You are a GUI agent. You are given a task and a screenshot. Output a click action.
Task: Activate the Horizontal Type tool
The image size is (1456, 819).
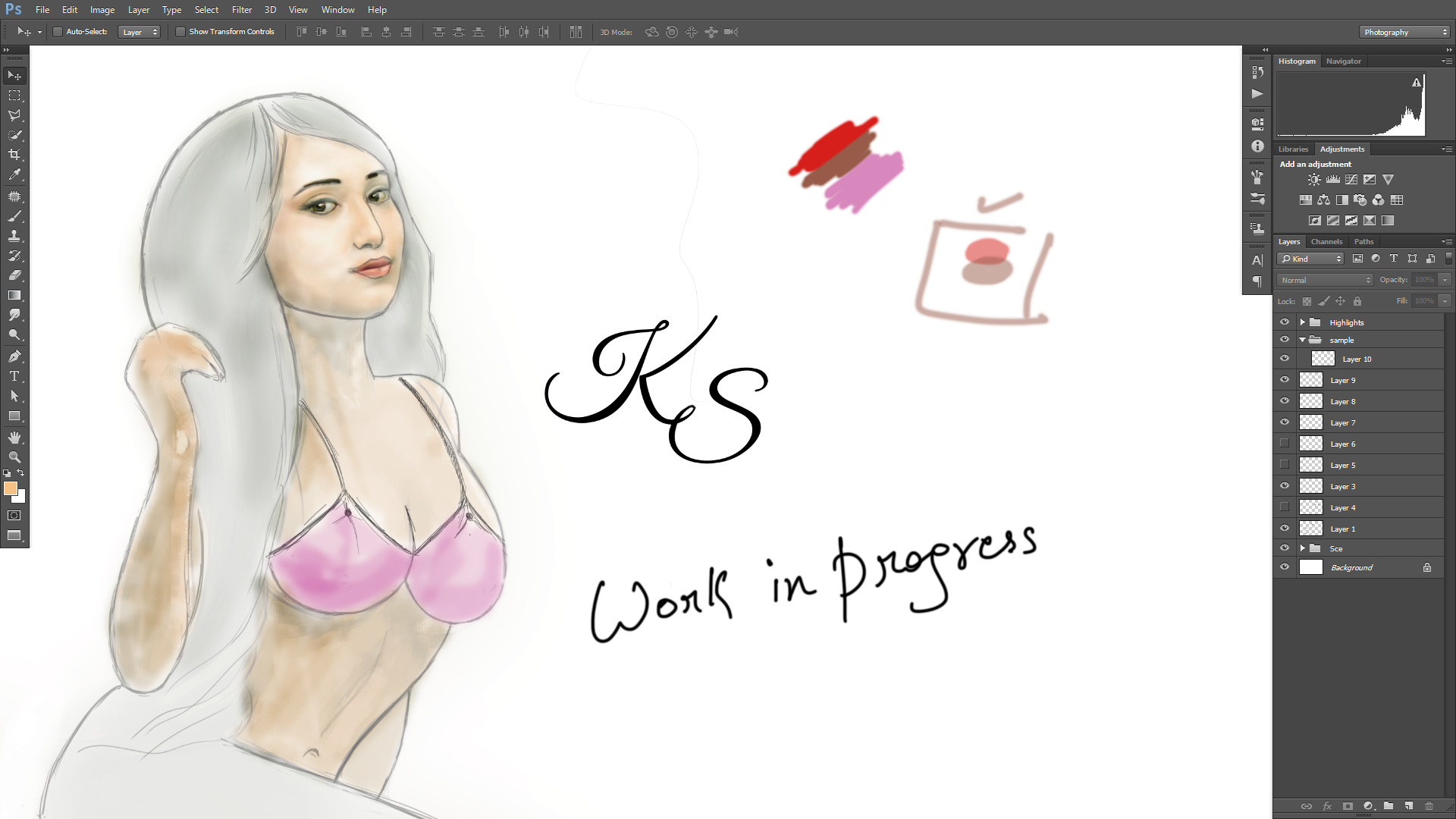(14, 376)
